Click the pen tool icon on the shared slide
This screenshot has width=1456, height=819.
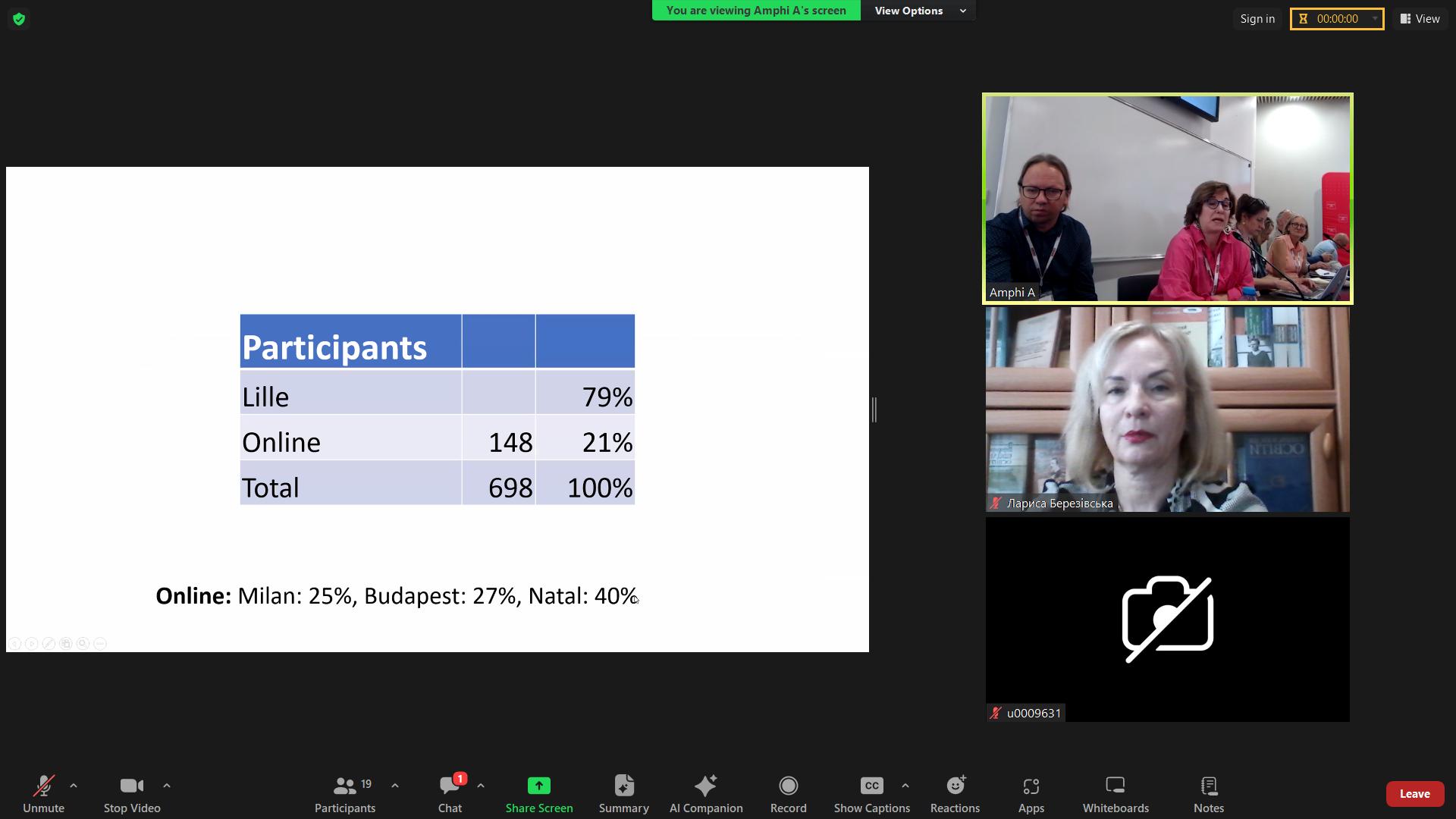[49, 644]
